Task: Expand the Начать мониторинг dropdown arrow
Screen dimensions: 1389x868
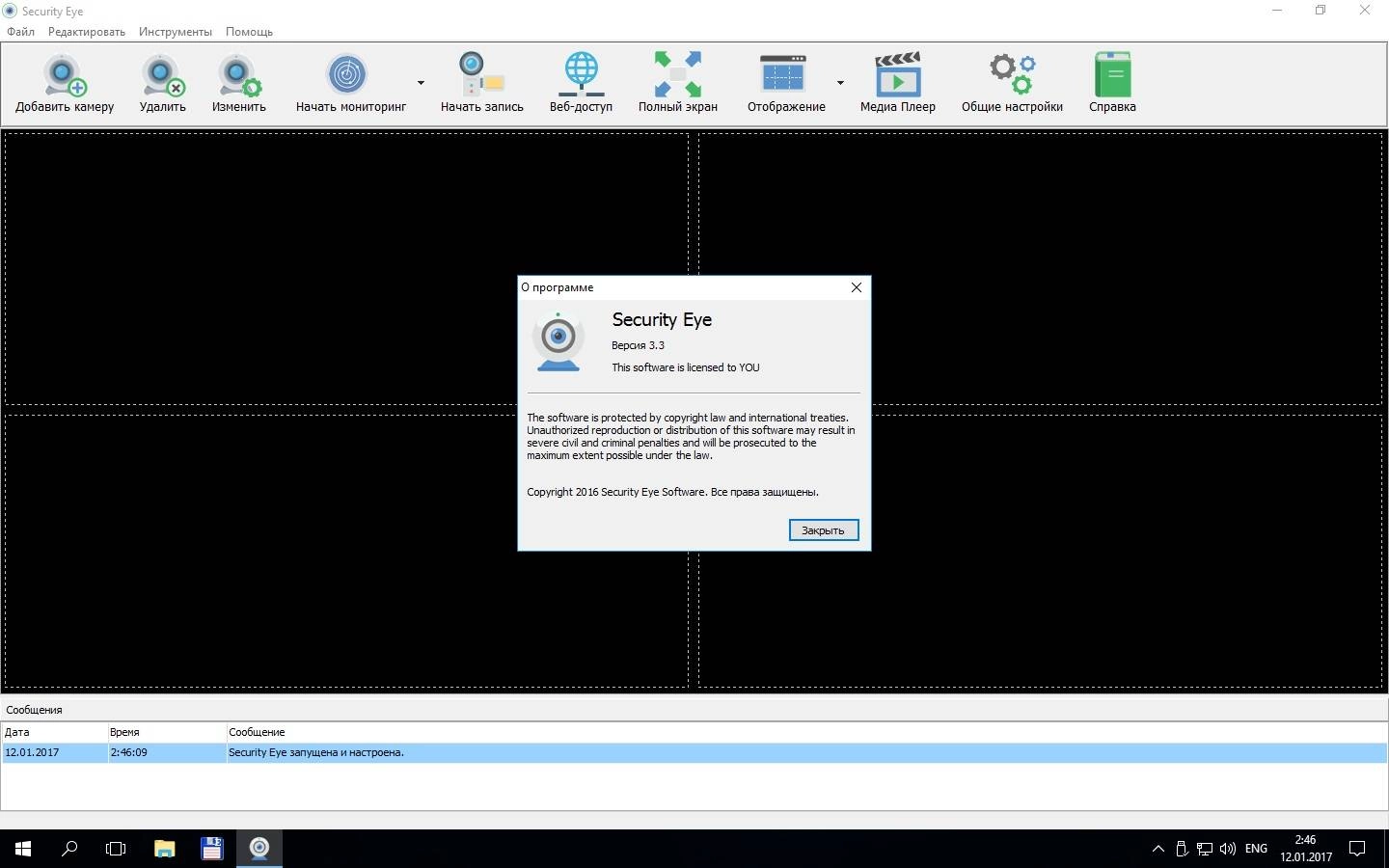Action: (421, 83)
